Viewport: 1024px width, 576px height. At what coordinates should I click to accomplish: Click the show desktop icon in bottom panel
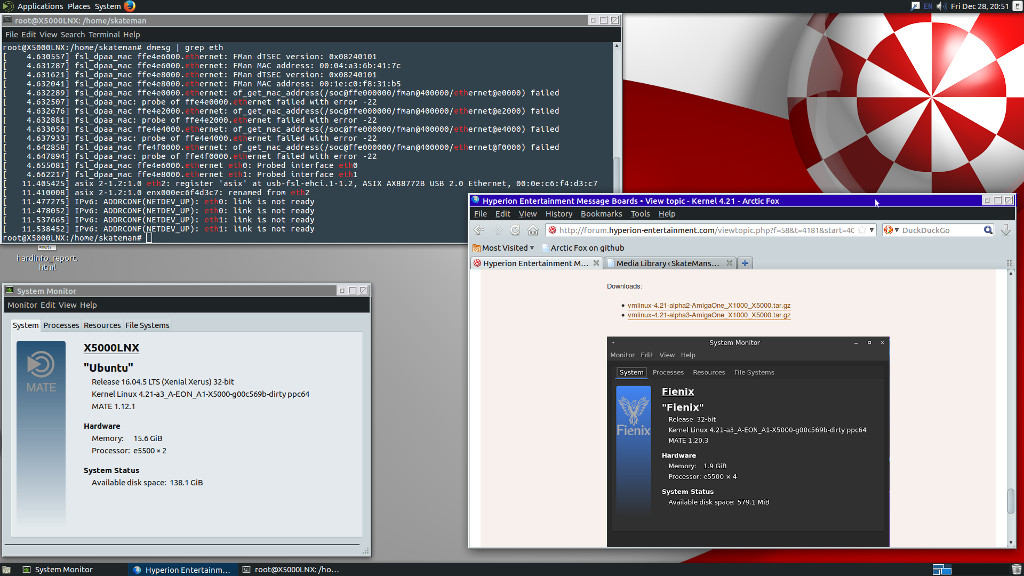coord(7,569)
